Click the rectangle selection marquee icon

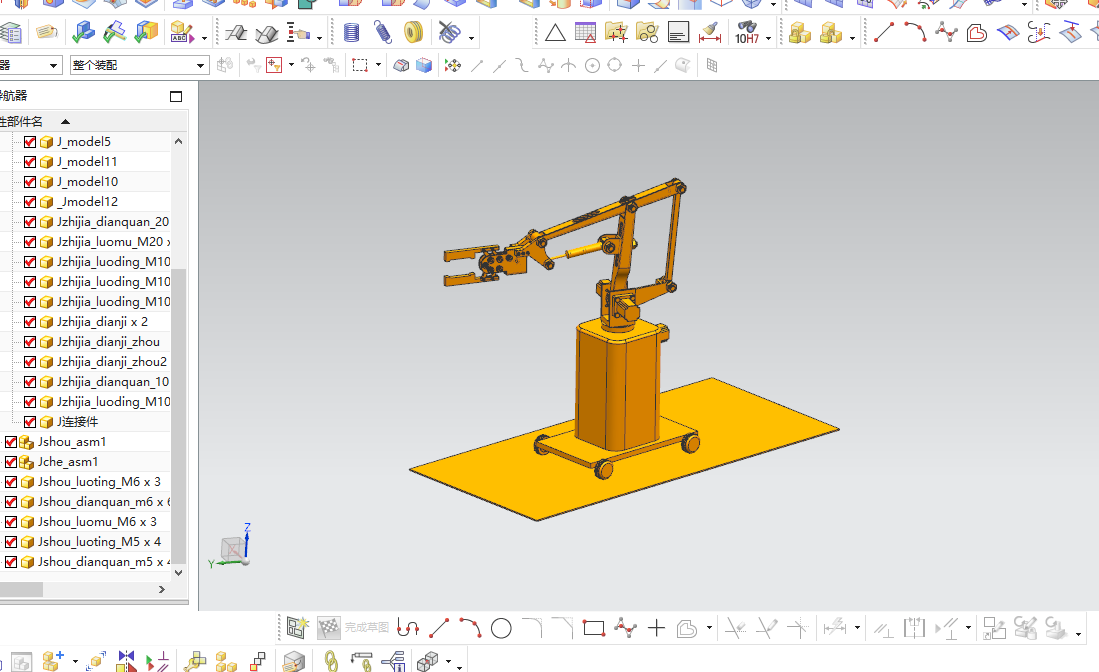[x=360, y=65]
